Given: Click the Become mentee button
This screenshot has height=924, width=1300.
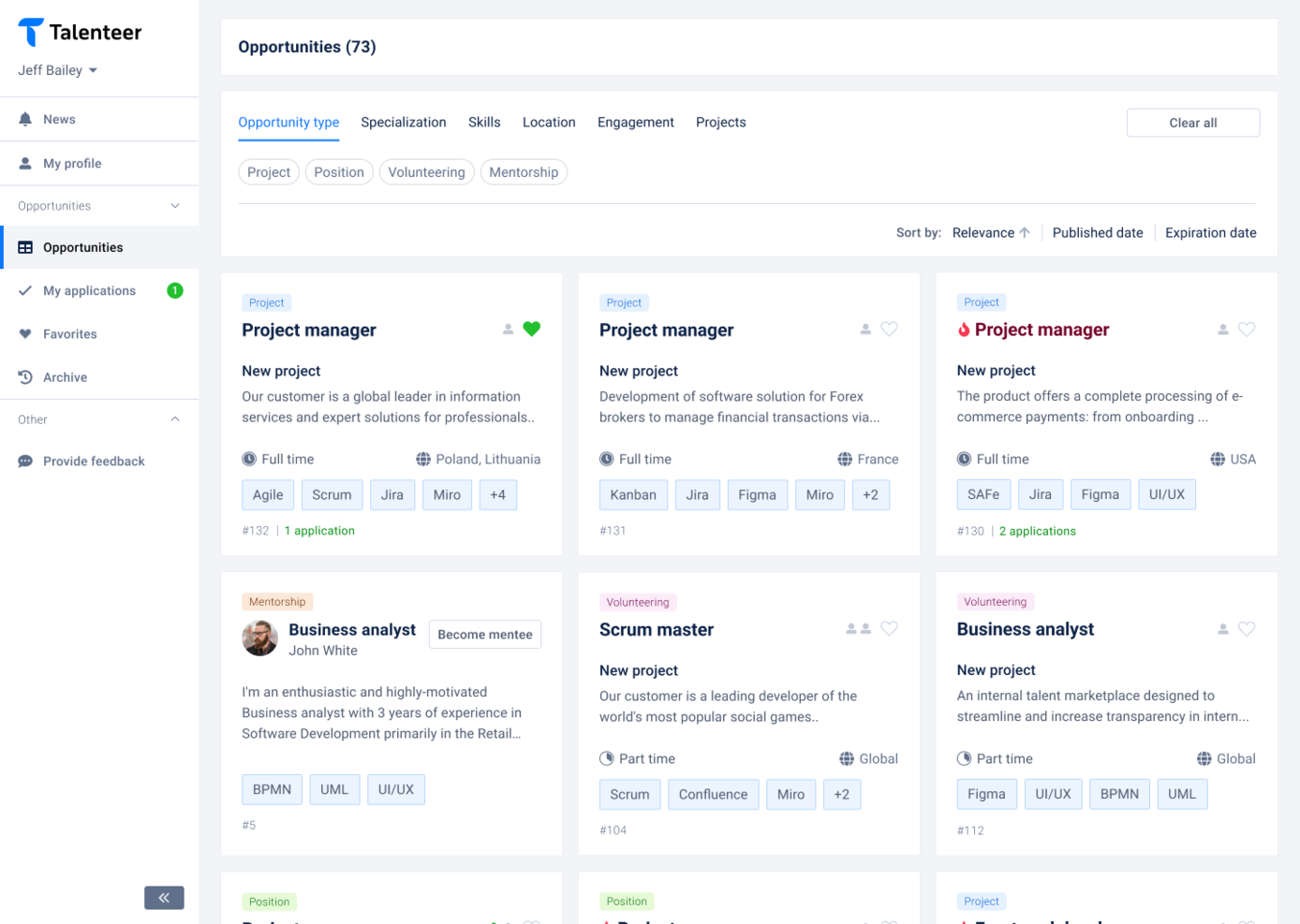Looking at the screenshot, I should (485, 635).
